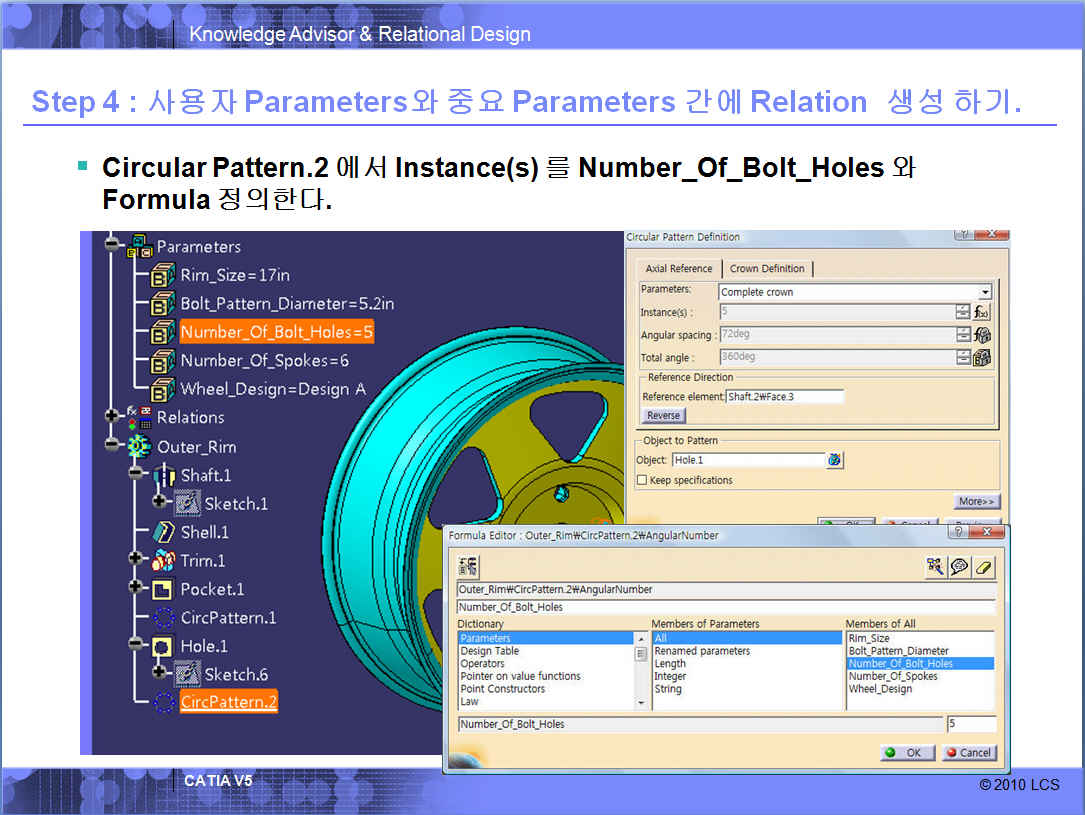
Task: Click the Reference element input field
Action: click(784, 397)
